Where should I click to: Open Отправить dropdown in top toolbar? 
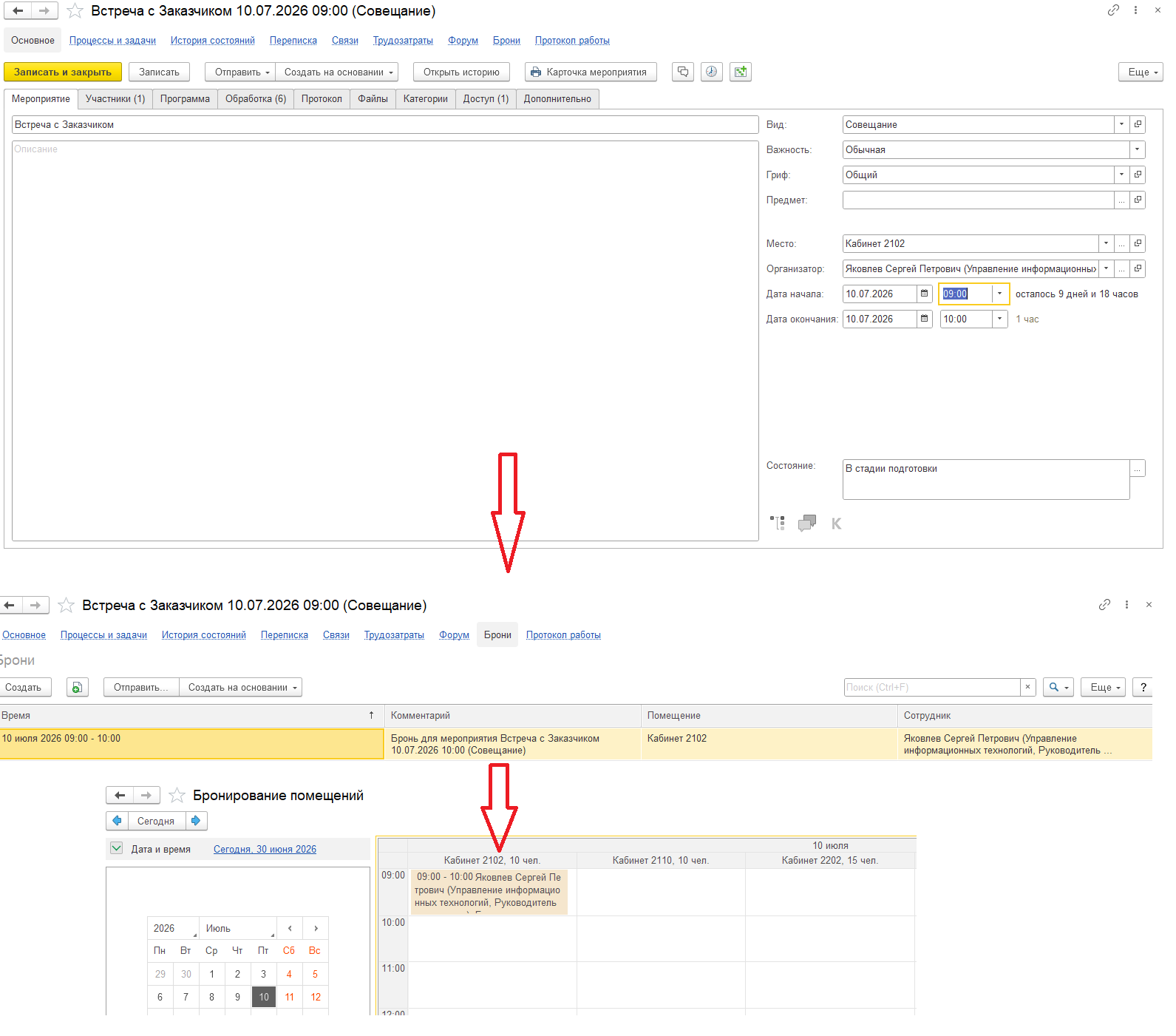(240, 72)
